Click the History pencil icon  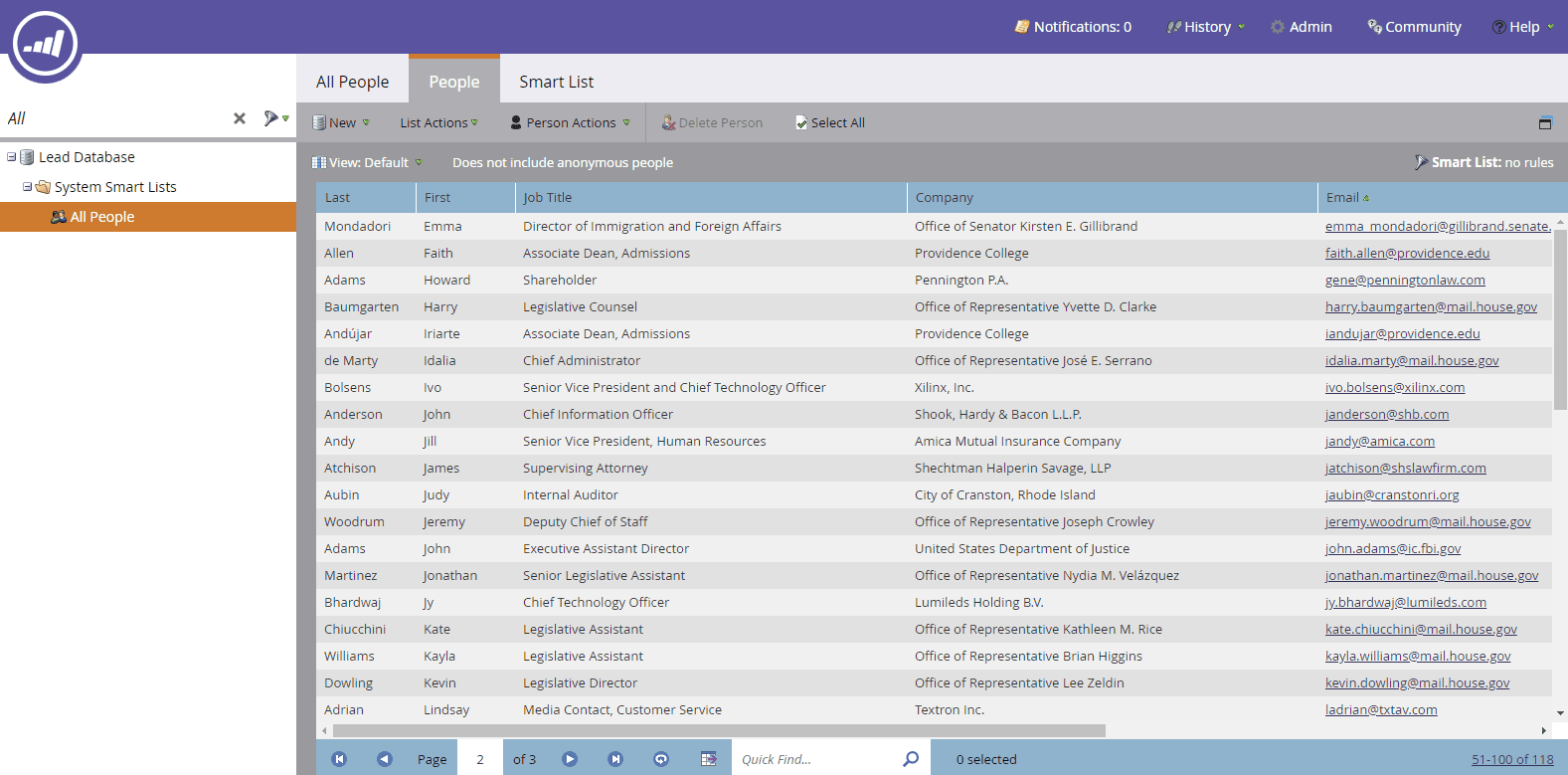click(x=1173, y=27)
